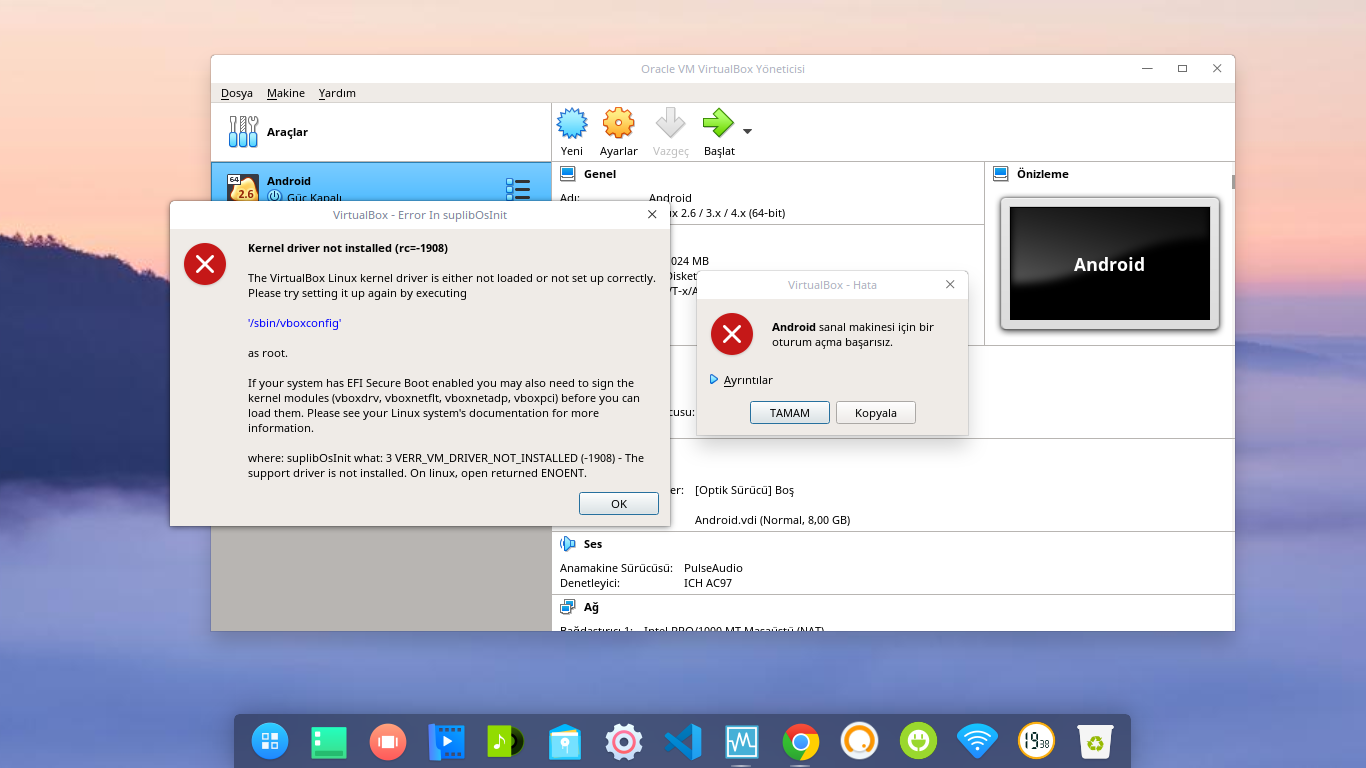This screenshot has width=1366, height=768.
Task: Click the Android preview thumbnail
Action: click(x=1109, y=264)
